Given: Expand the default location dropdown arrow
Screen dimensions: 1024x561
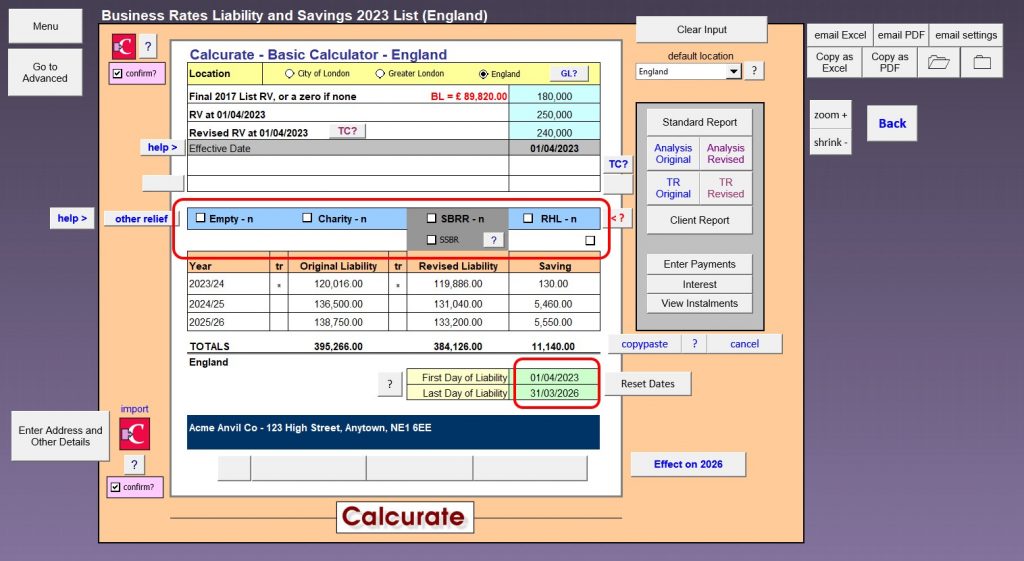Looking at the screenshot, I should point(733,72).
